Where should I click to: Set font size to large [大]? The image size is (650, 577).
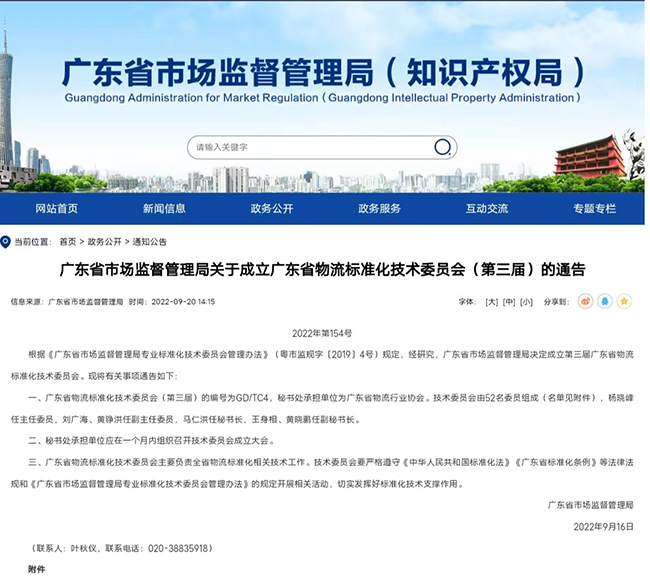pos(491,301)
